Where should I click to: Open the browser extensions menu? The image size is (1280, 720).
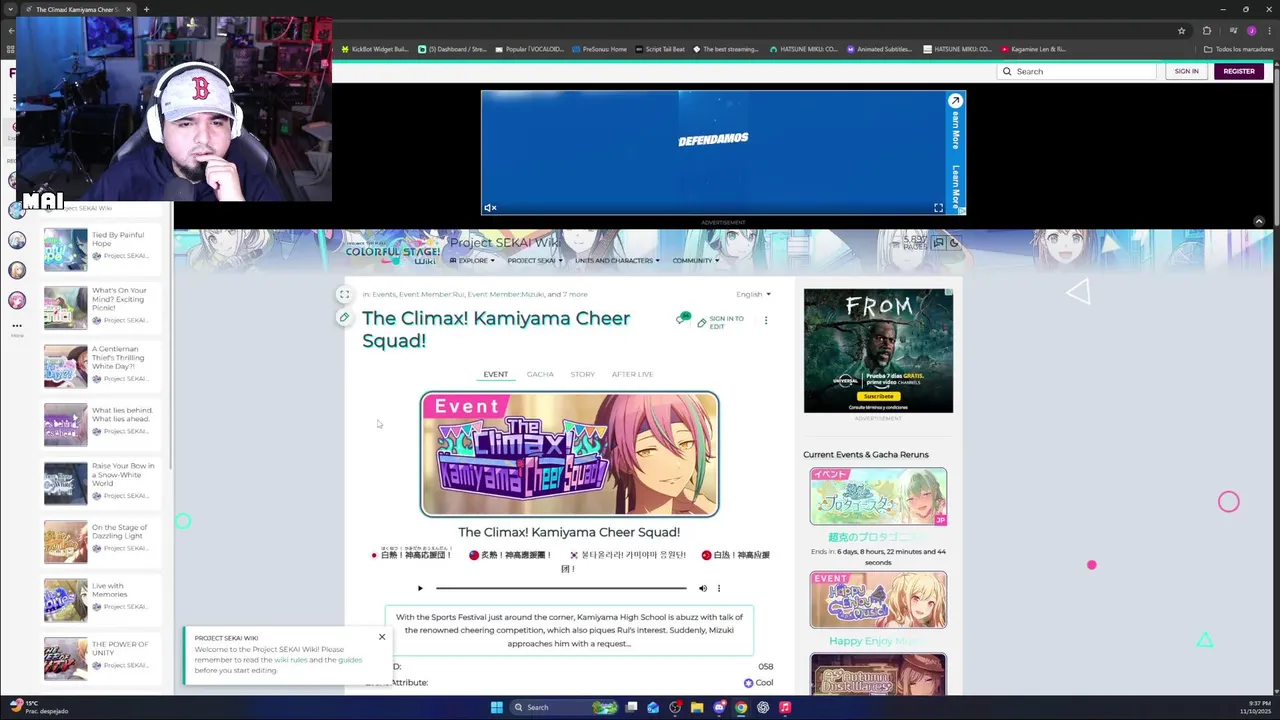[1207, 31]
